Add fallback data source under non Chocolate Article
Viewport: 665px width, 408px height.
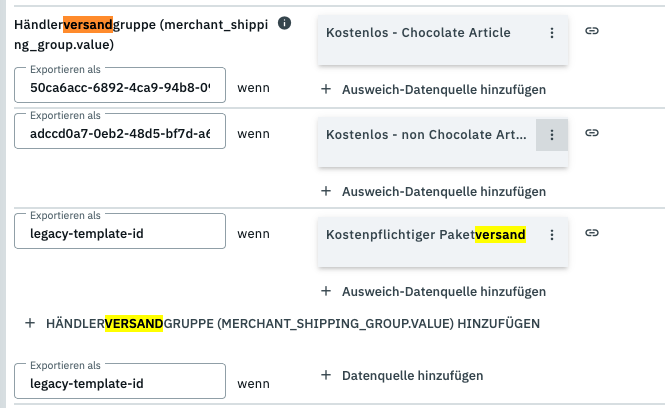coord(433,191)
